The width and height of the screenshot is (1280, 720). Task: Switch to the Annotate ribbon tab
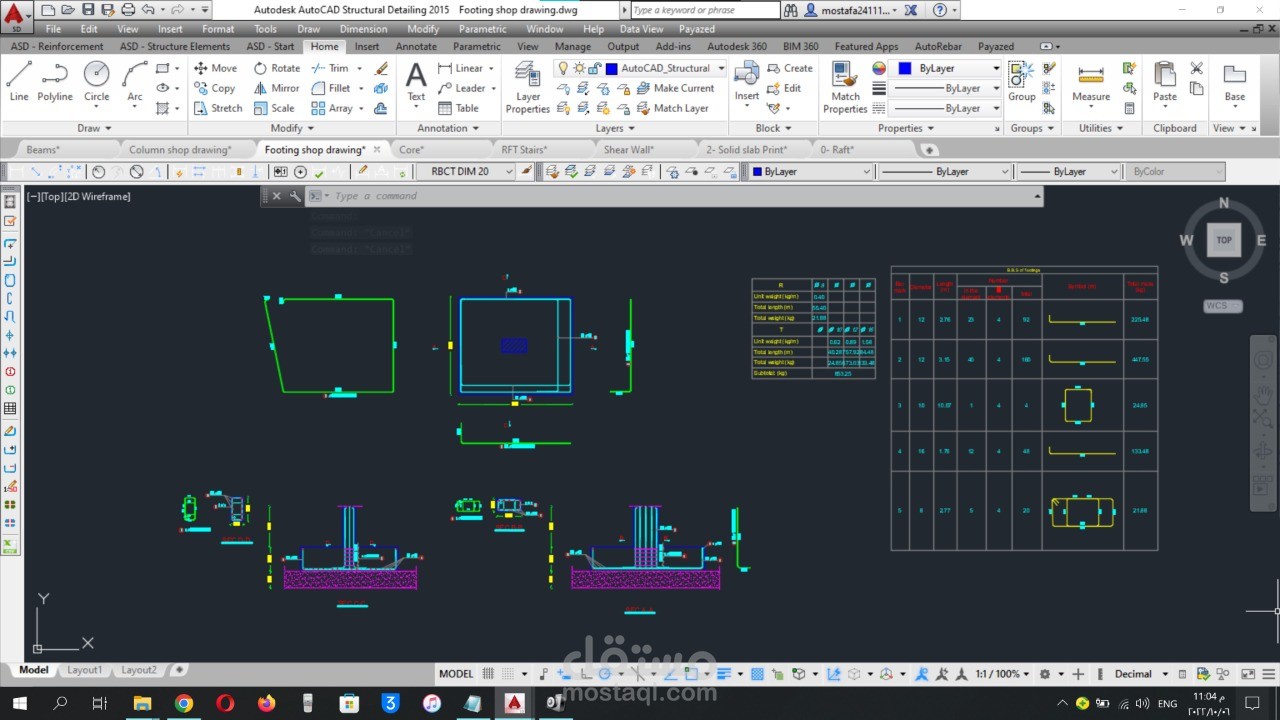416,46
